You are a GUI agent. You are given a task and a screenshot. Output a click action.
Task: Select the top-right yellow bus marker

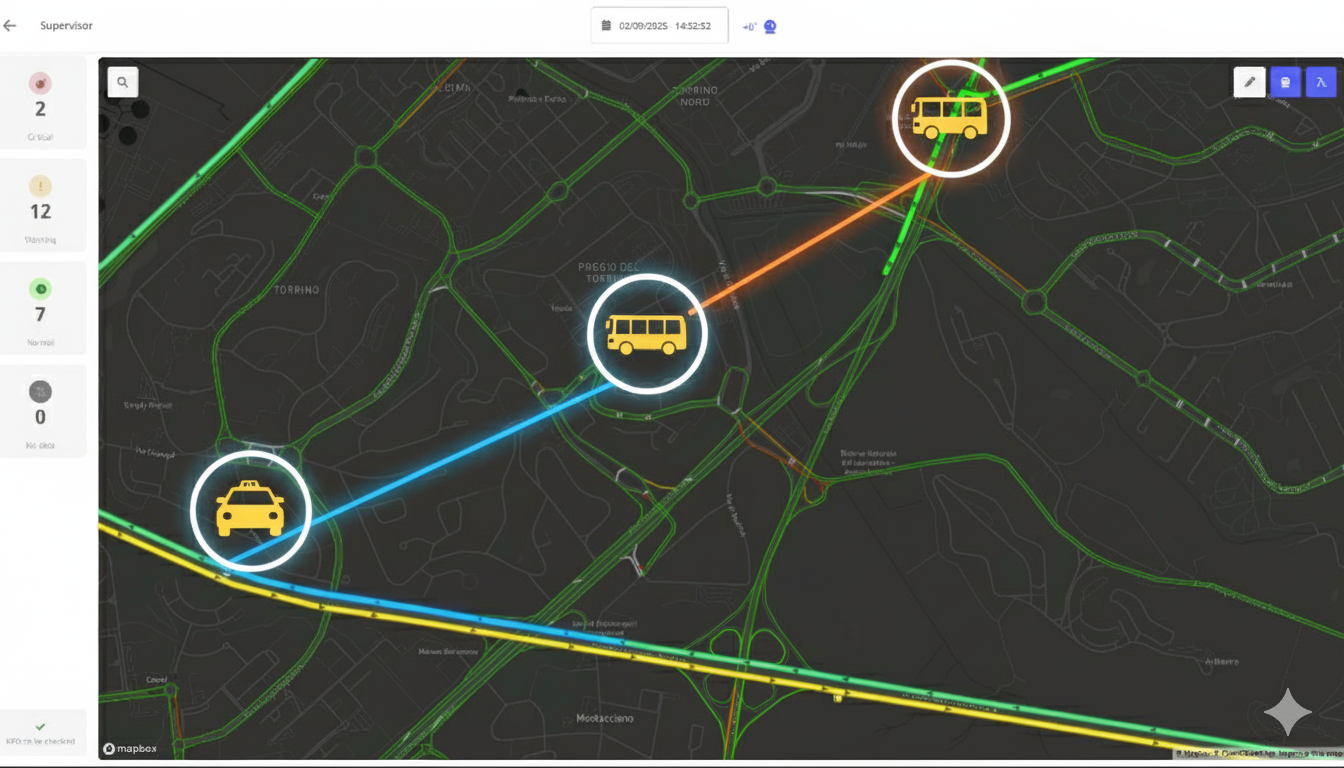pyautogui.click(x=950, y=117)
